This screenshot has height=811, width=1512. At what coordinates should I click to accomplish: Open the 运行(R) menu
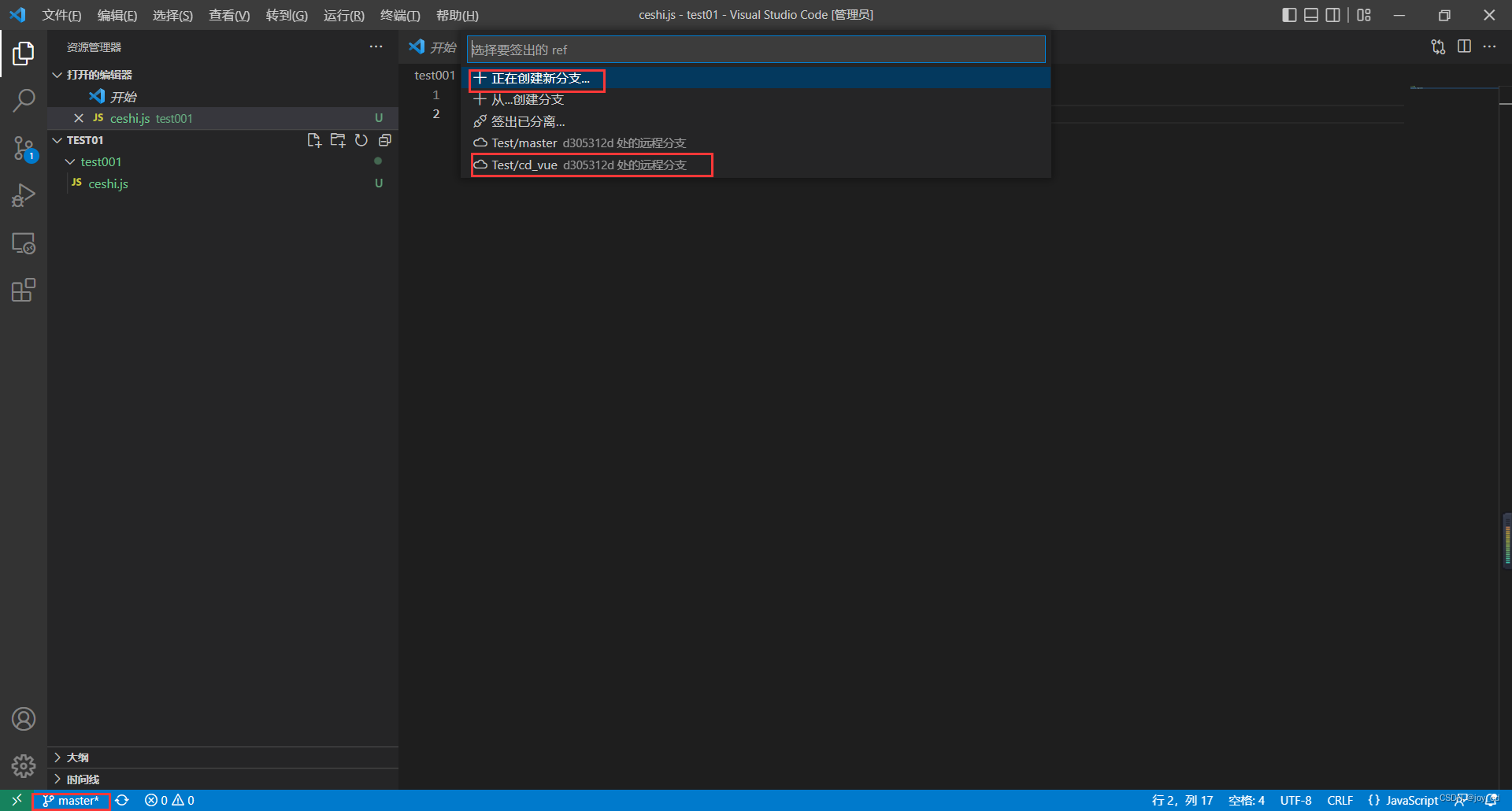(344, 15)
